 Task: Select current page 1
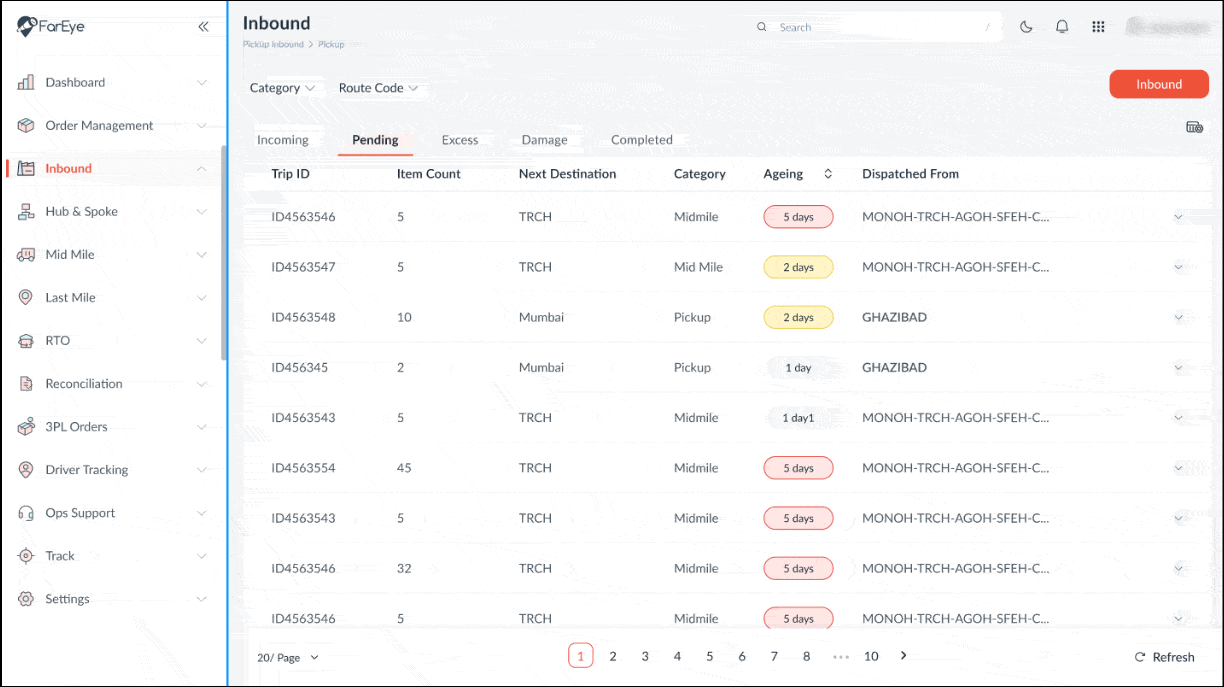pos(580,656)
